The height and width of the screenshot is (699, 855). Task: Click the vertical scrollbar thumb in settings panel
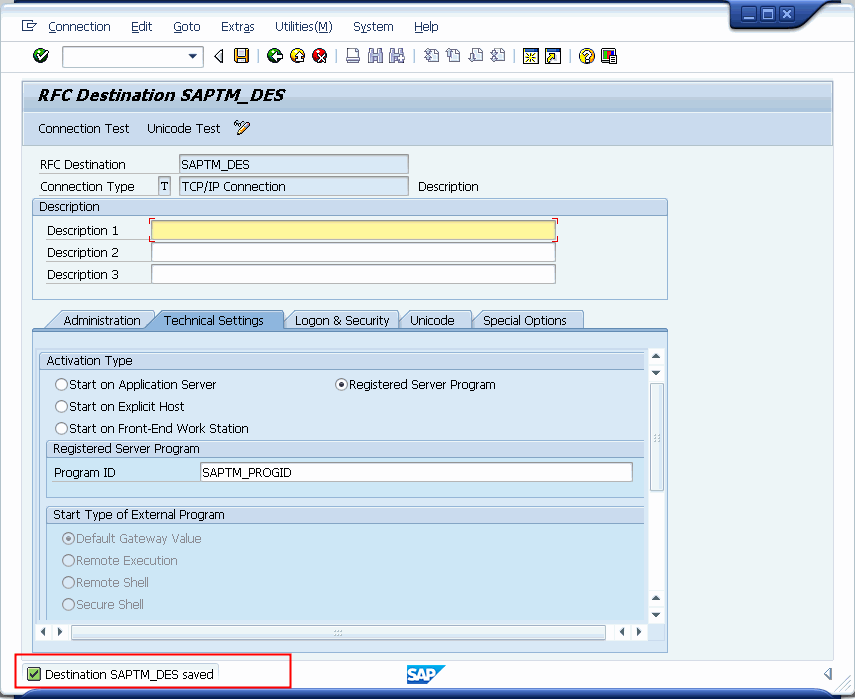(x=657, y=437)
